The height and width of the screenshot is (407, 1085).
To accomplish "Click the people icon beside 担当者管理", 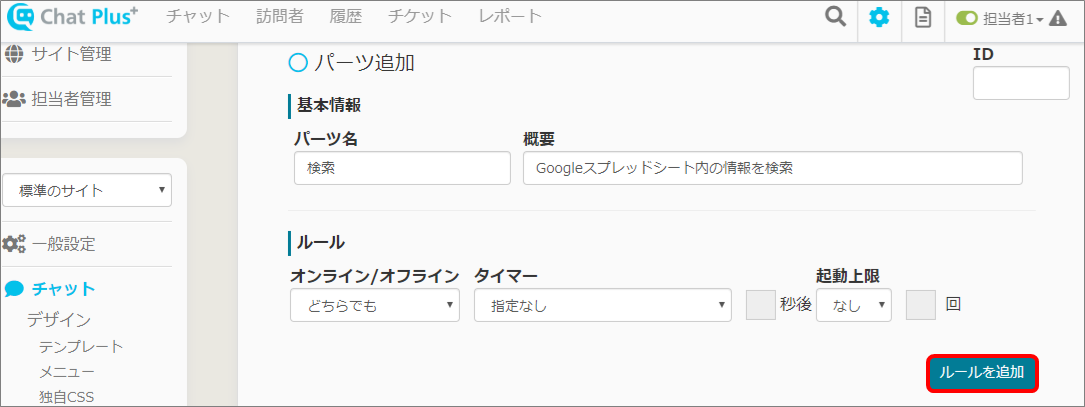I will point(14,98).
